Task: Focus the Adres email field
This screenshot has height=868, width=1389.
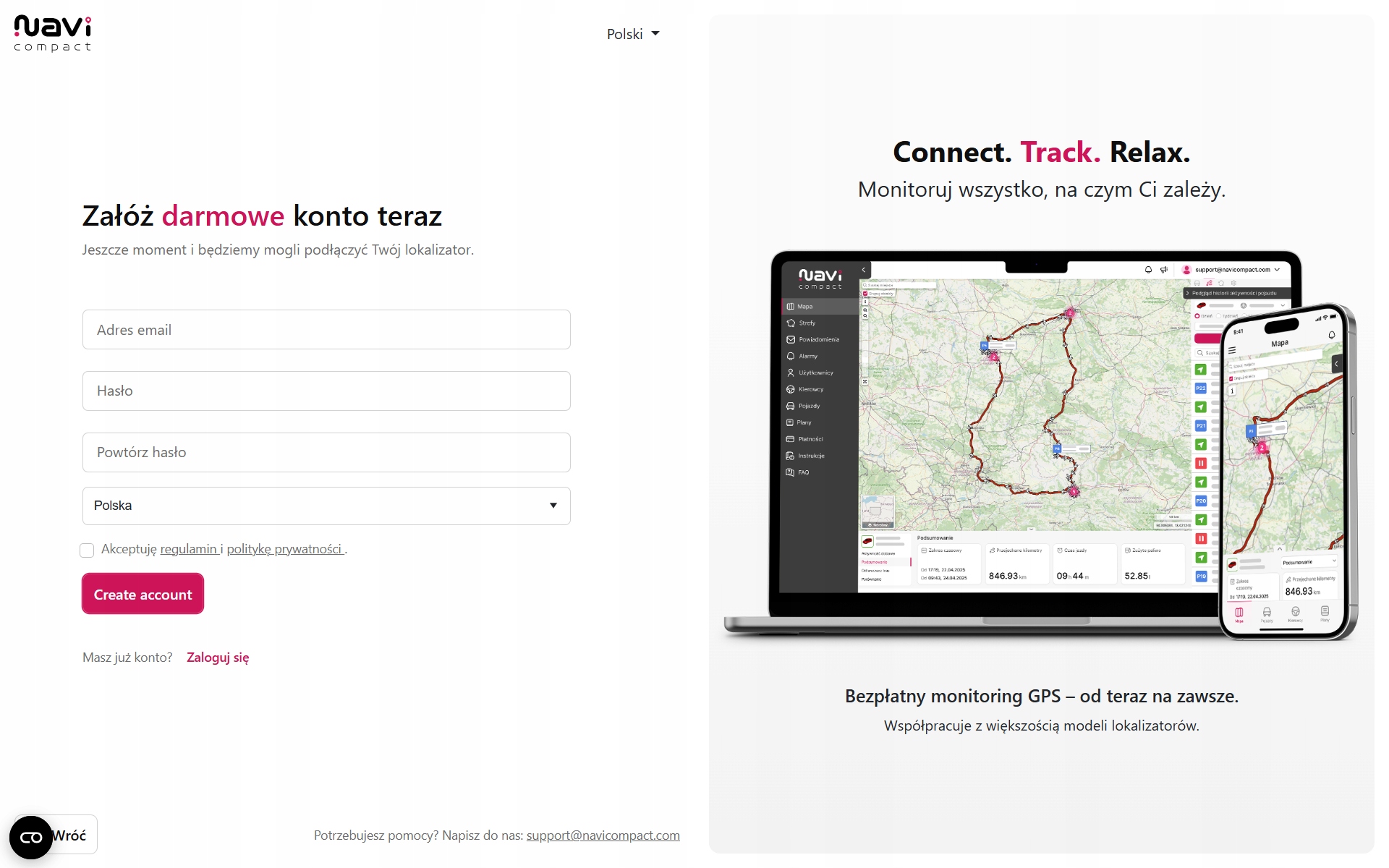Action: point(326,330)
